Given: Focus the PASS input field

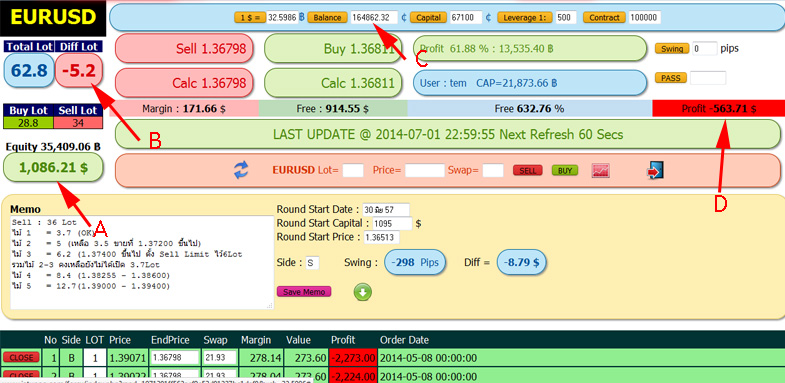Looking at the screenshot, I should (x=708, y=78).
